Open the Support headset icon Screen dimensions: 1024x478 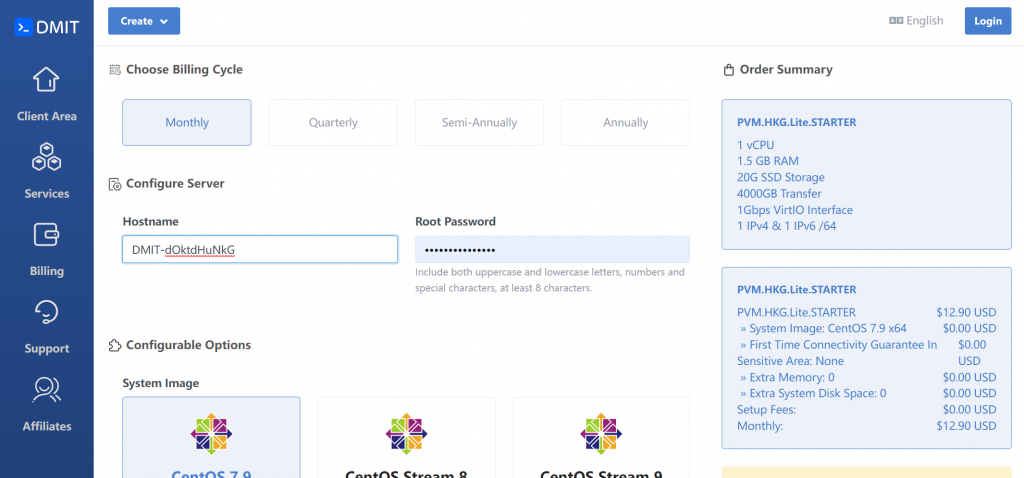[x=46, y=313]
